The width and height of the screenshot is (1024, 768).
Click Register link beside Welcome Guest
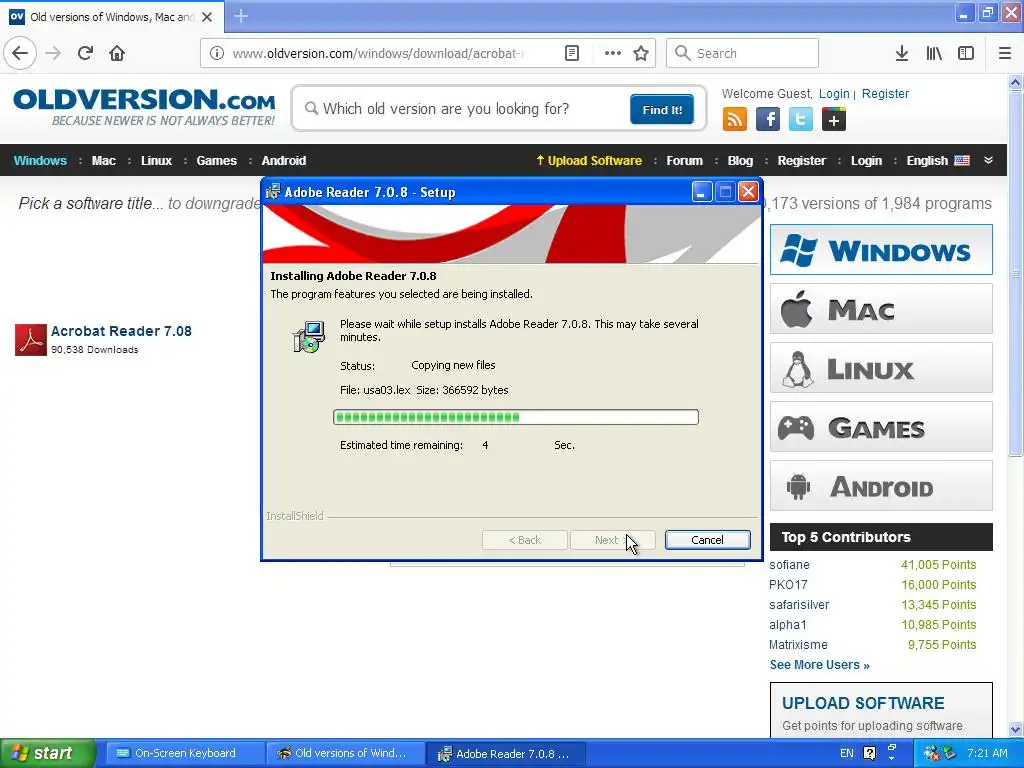pos(885,93)
